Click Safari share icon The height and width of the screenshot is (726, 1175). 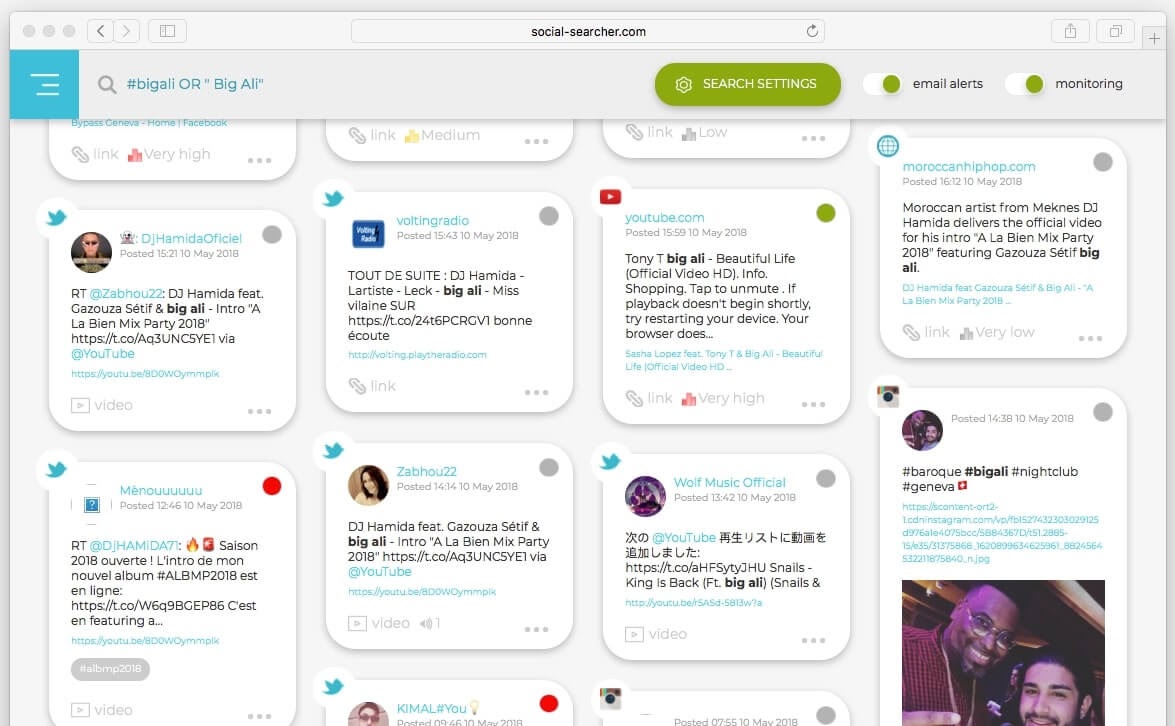click(x=1070, y=31)
